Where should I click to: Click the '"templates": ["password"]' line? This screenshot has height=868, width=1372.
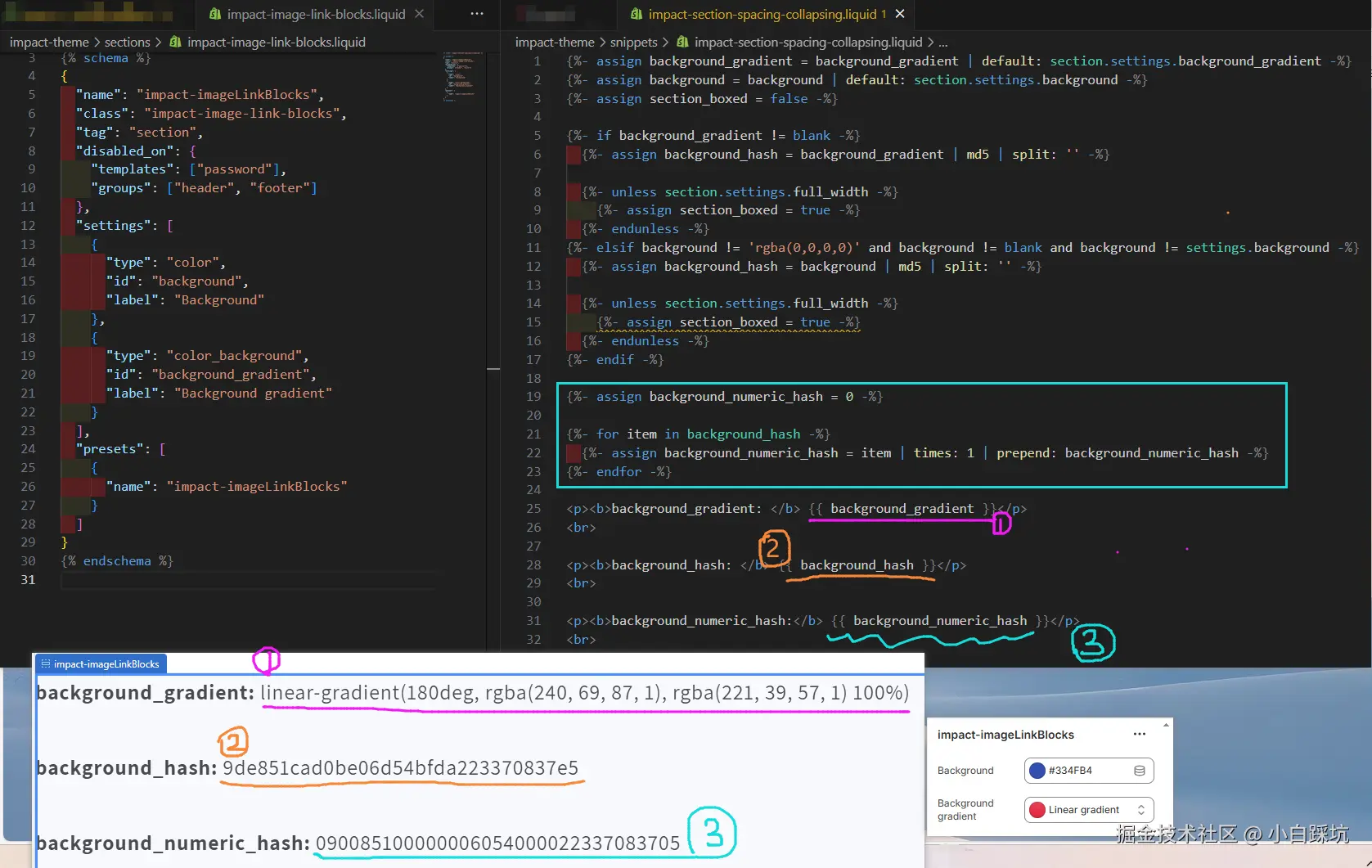coord(189,169)
